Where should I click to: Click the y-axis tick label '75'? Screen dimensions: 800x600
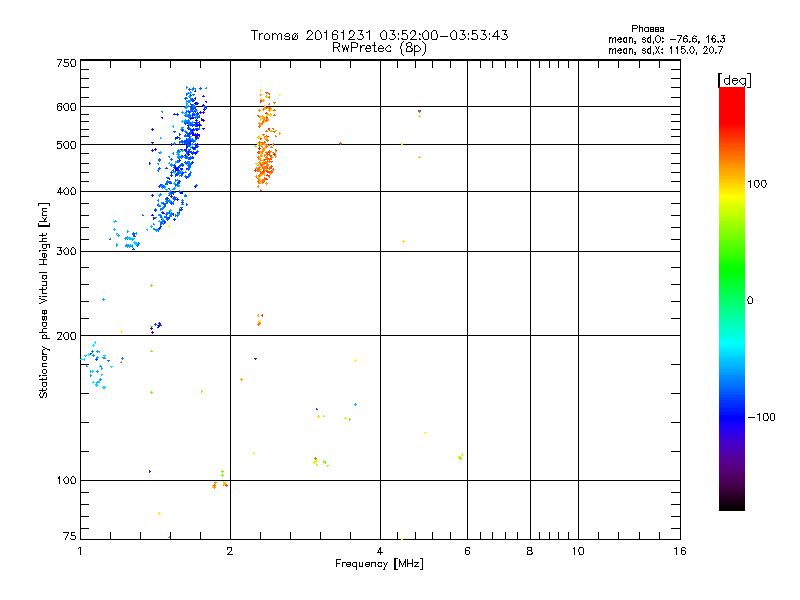[x=70, y=536]
